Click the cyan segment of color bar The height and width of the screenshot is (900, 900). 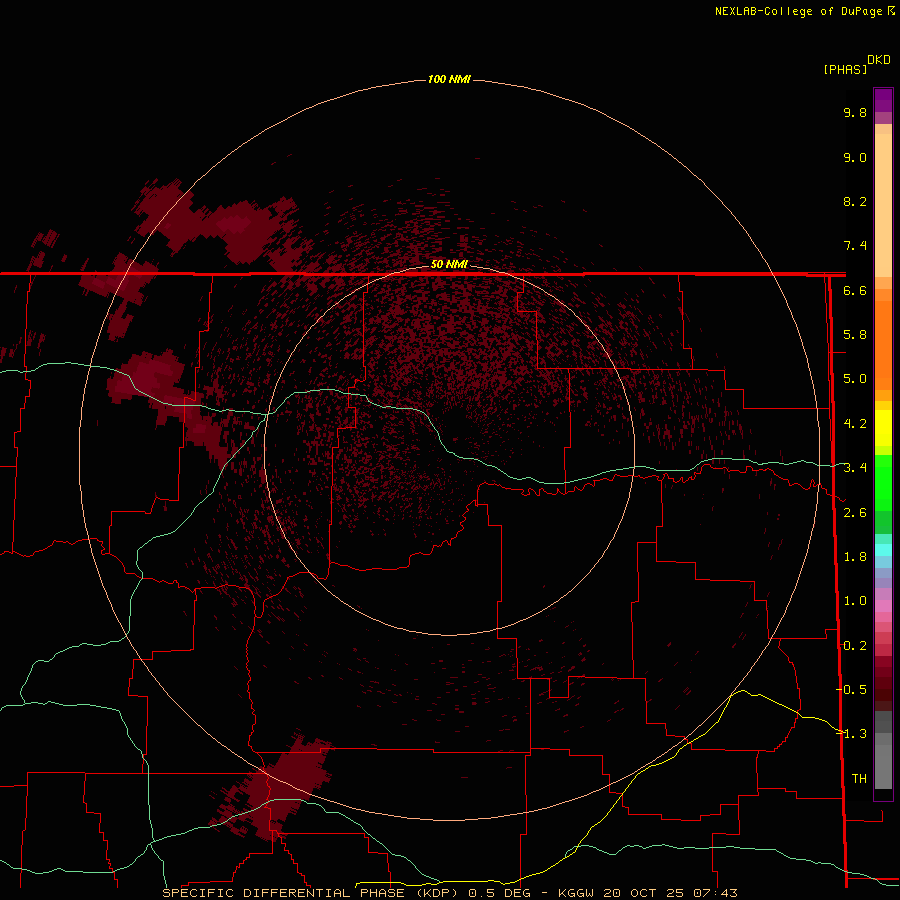pyautogui.click(x=883, y=549)
